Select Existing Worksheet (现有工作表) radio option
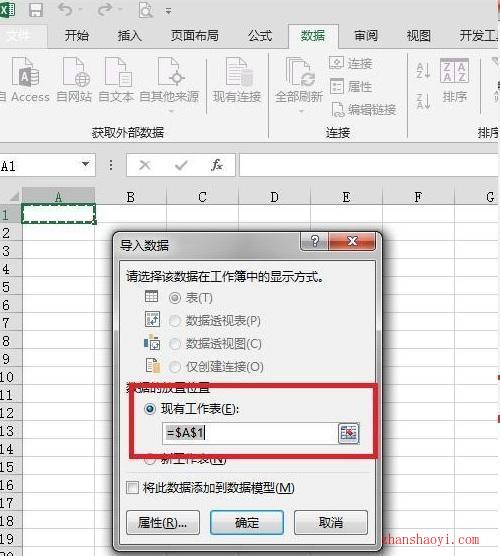Viewport: 500px width, 556px height. (150, 409)
